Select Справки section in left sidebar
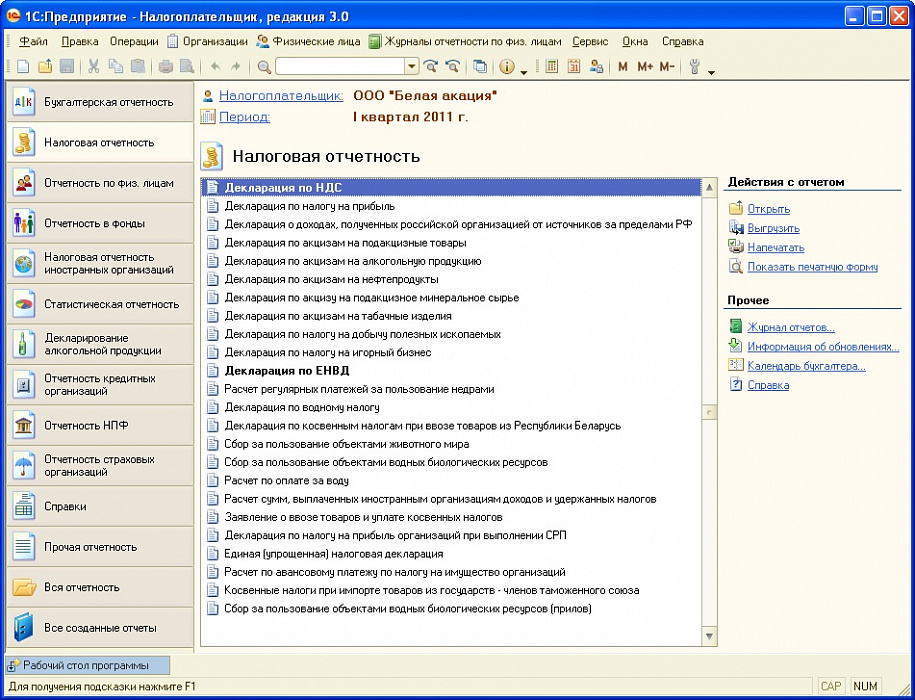Image resolution: width=915 pixels, height=700 pixels. (x=100, y=506)
